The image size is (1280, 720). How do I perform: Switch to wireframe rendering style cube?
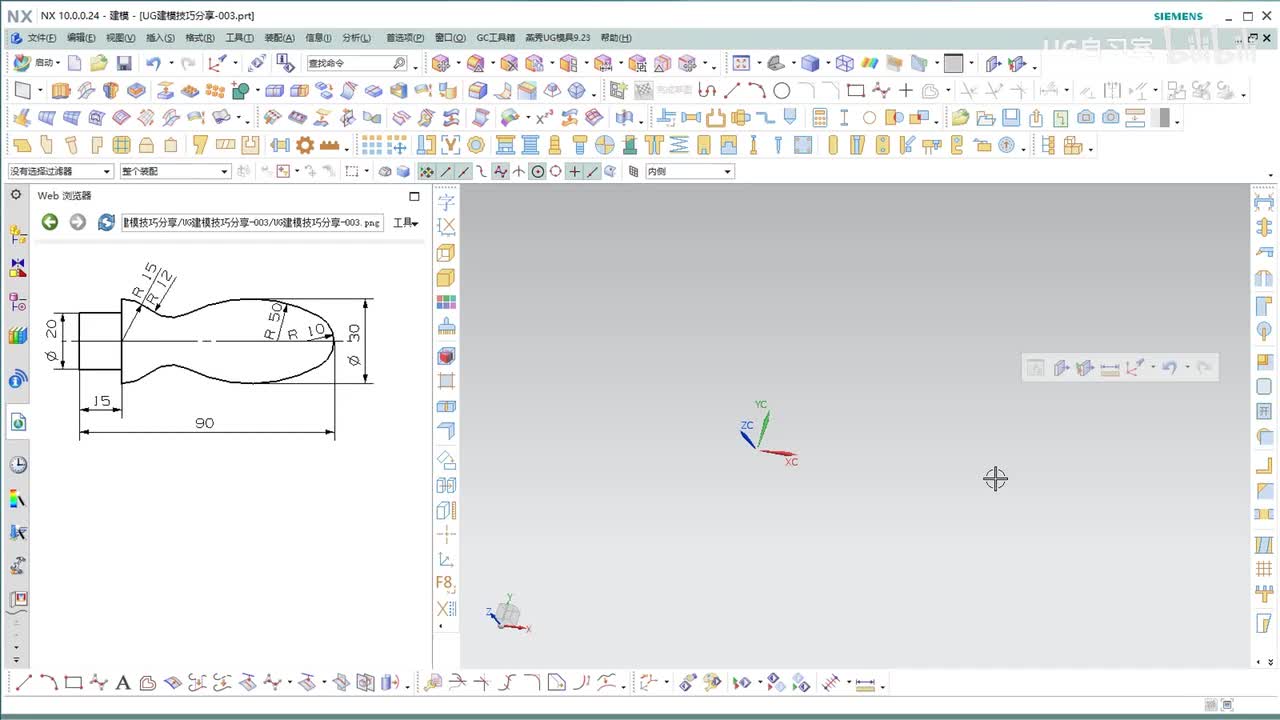coord(845,63)
